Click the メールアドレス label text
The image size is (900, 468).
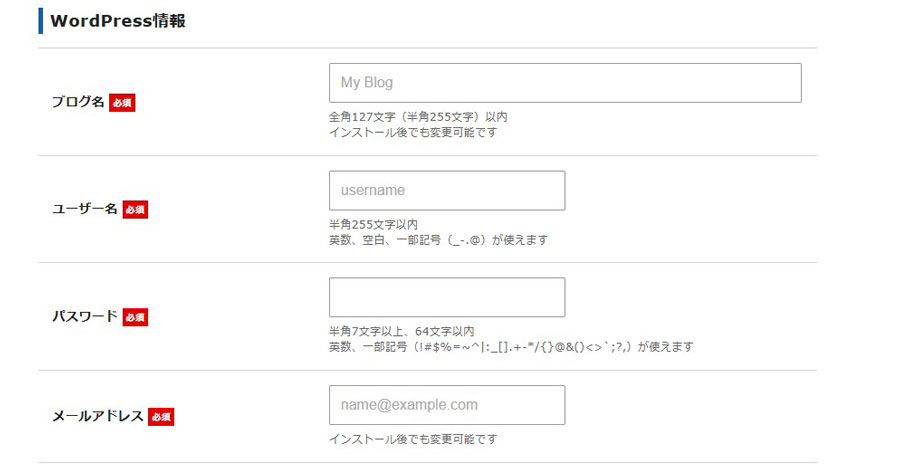point(98,416)
